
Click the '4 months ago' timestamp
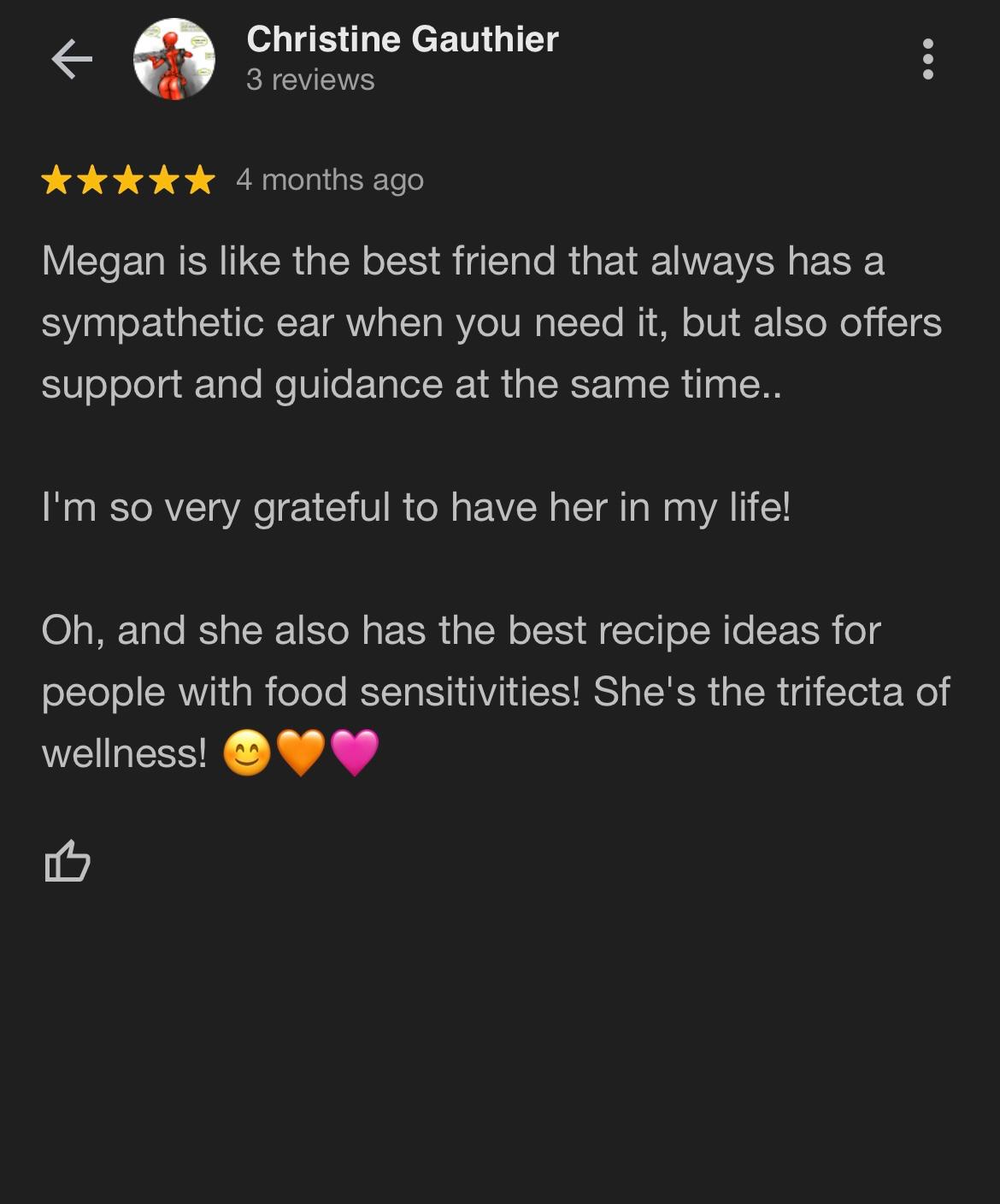tap(330, 180)
